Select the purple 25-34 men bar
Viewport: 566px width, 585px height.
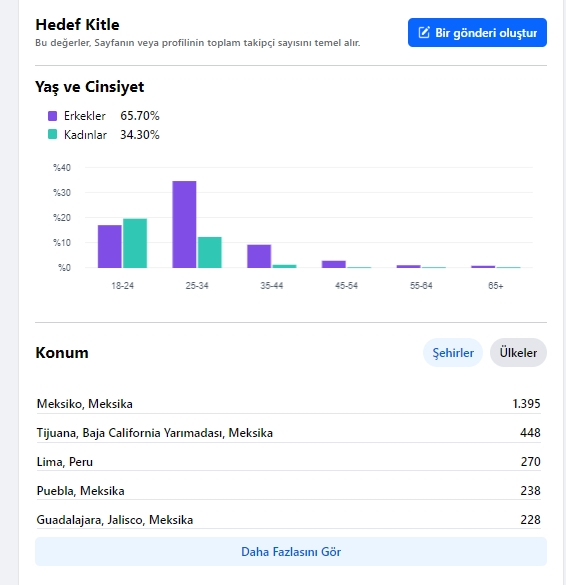tap(184, 224)
